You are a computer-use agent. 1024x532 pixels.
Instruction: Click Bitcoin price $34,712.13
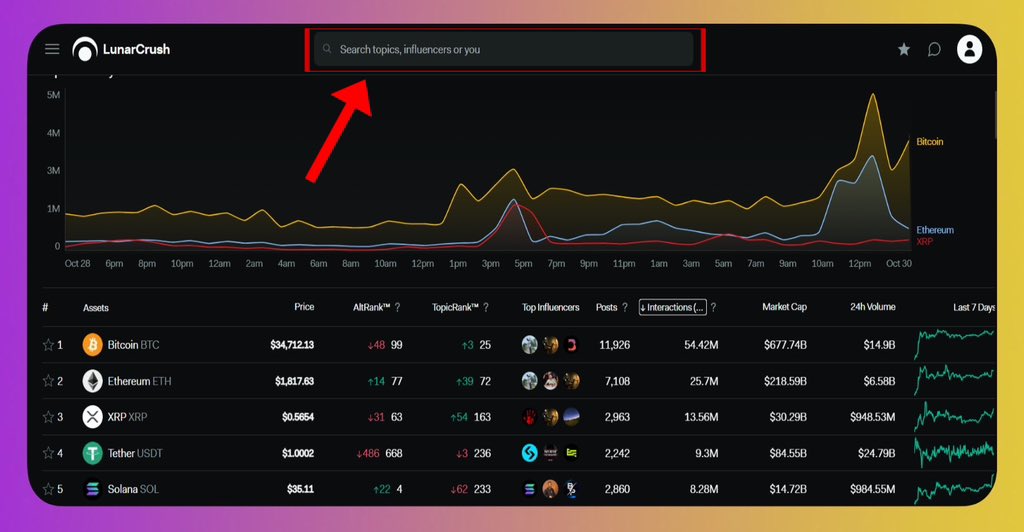tap(292, 345)
